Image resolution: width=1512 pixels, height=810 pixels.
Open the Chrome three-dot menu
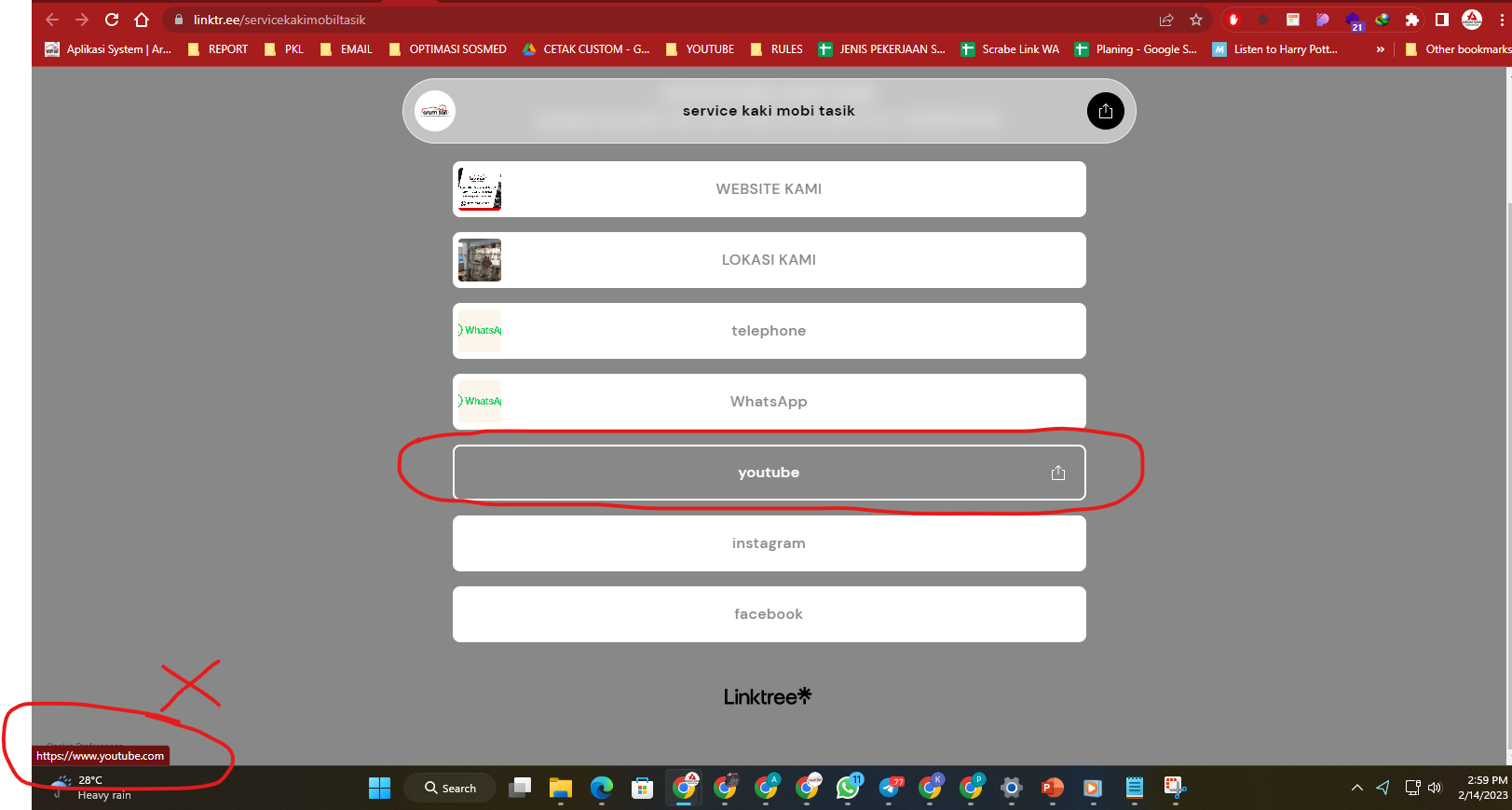click(1502, 20)
